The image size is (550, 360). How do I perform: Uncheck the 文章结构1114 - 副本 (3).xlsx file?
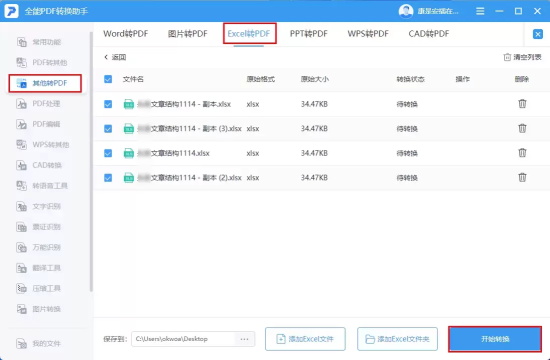click(x=108, y=129)
